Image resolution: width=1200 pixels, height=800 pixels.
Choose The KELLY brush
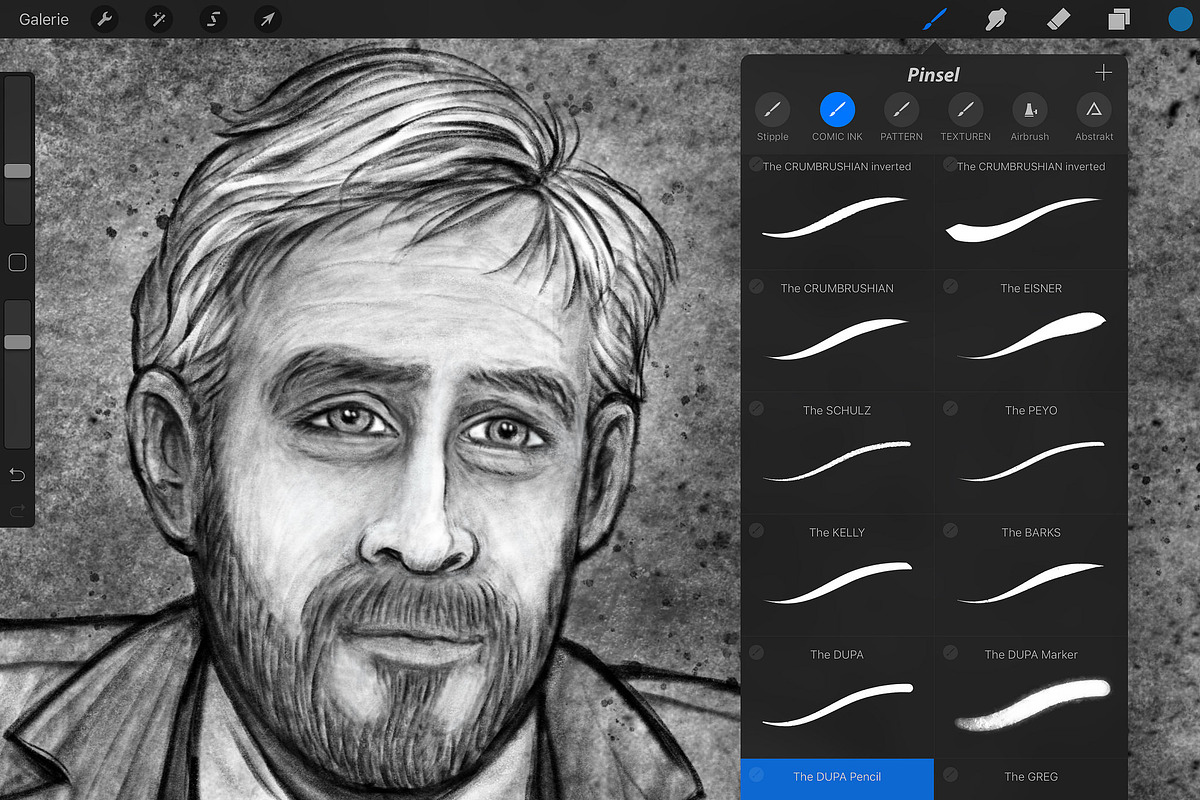point(837,574)
